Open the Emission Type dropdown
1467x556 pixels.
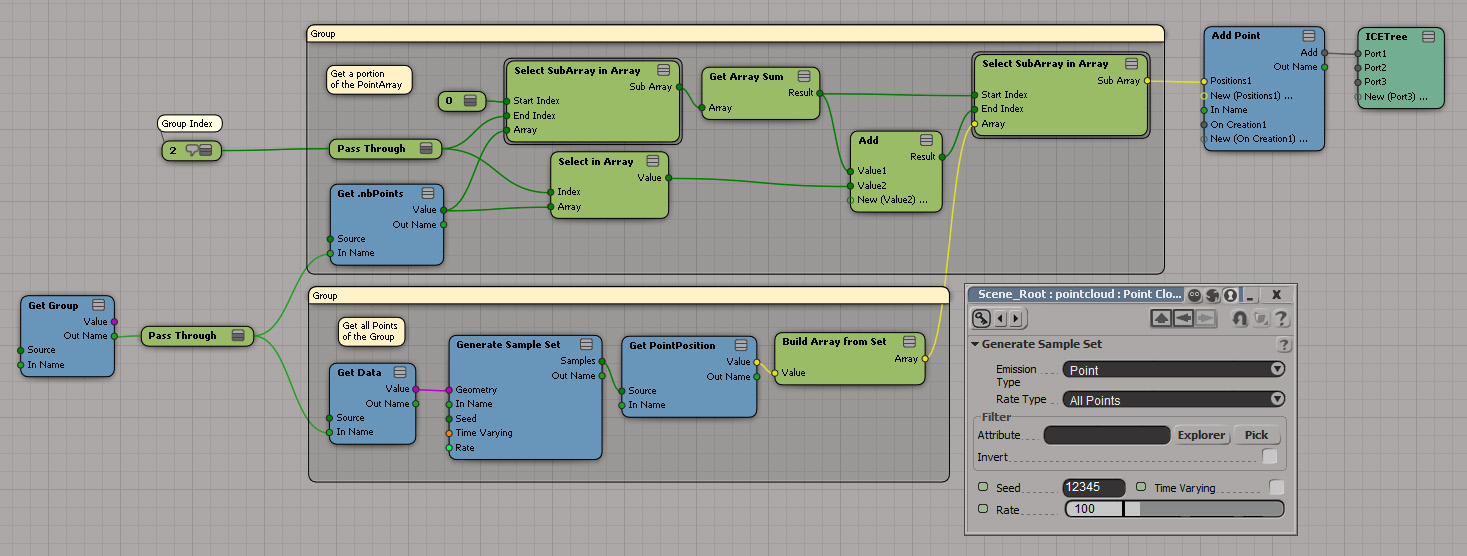click(1173, 370)
